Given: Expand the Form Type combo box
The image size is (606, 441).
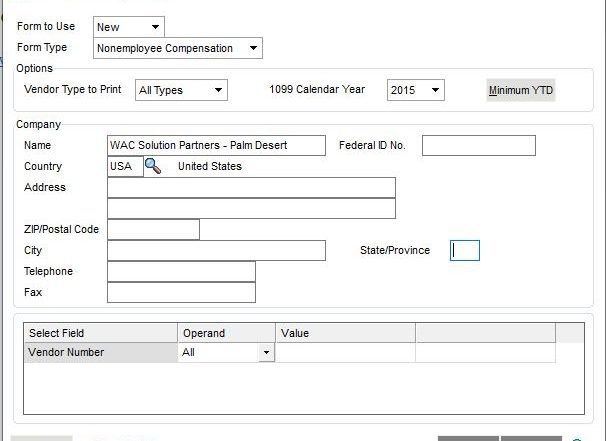Looking at the screenshot, I should pos(178,48).
